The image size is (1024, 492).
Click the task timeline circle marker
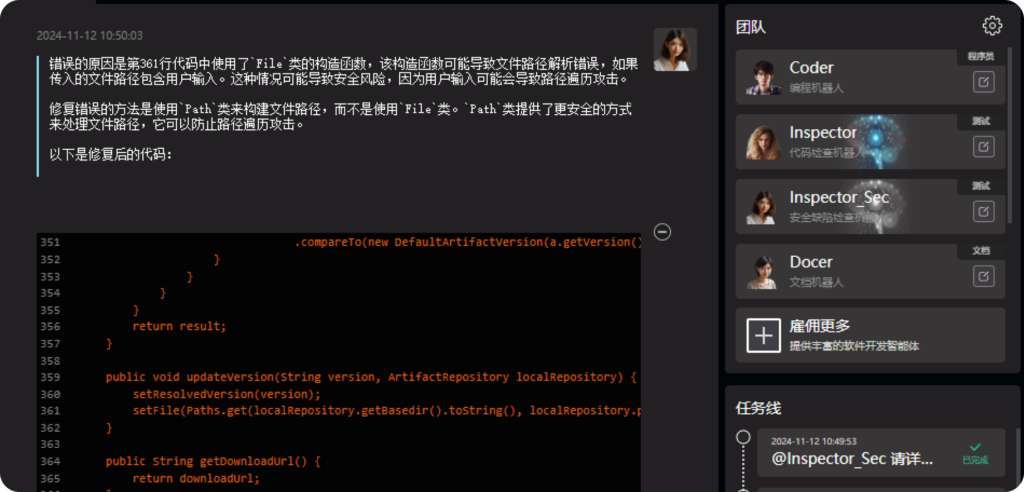[x=743, y=438]
